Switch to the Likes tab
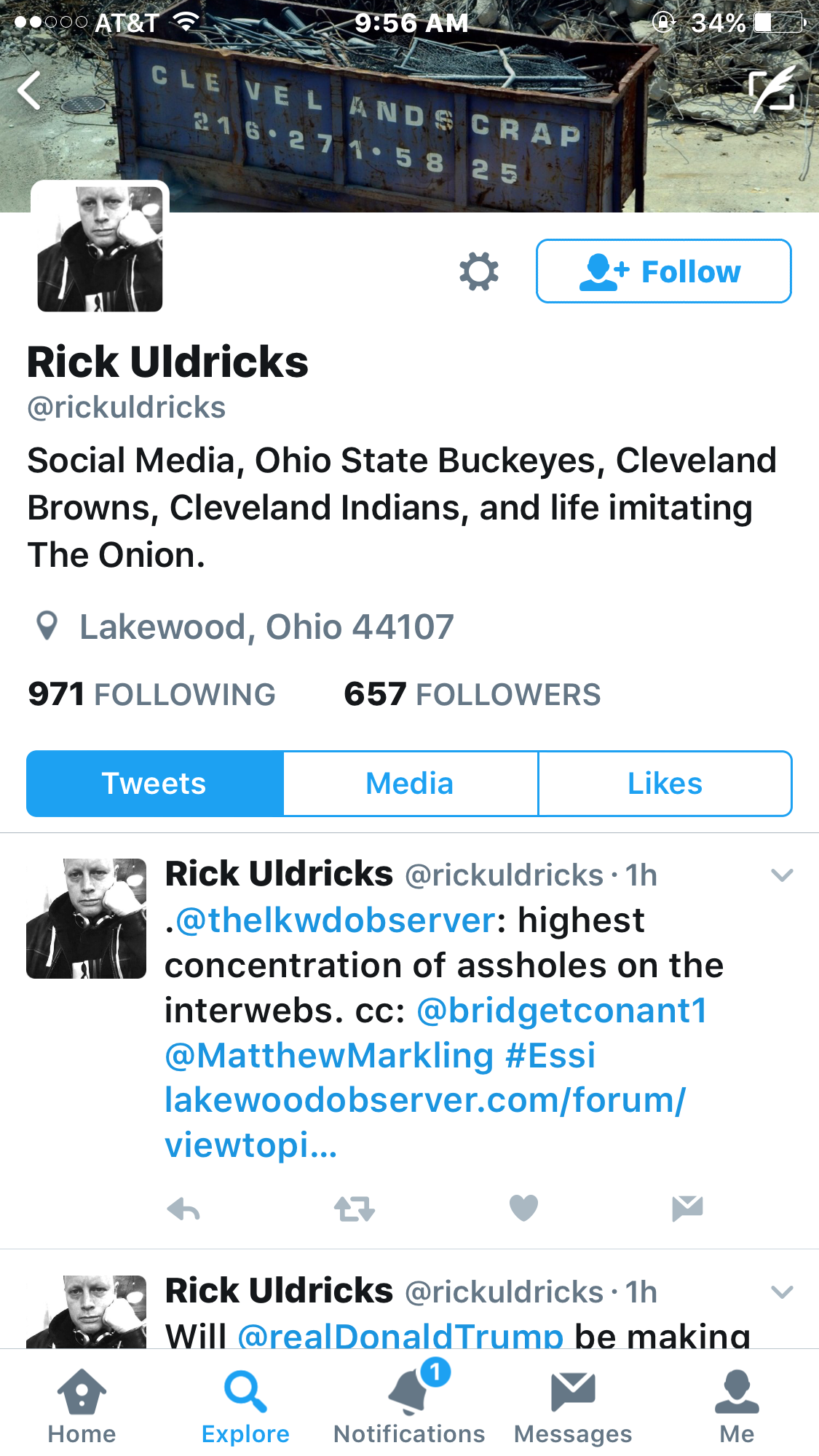Image resolution: width=819 pixels, height=1456 pixels. pos(665,784)
